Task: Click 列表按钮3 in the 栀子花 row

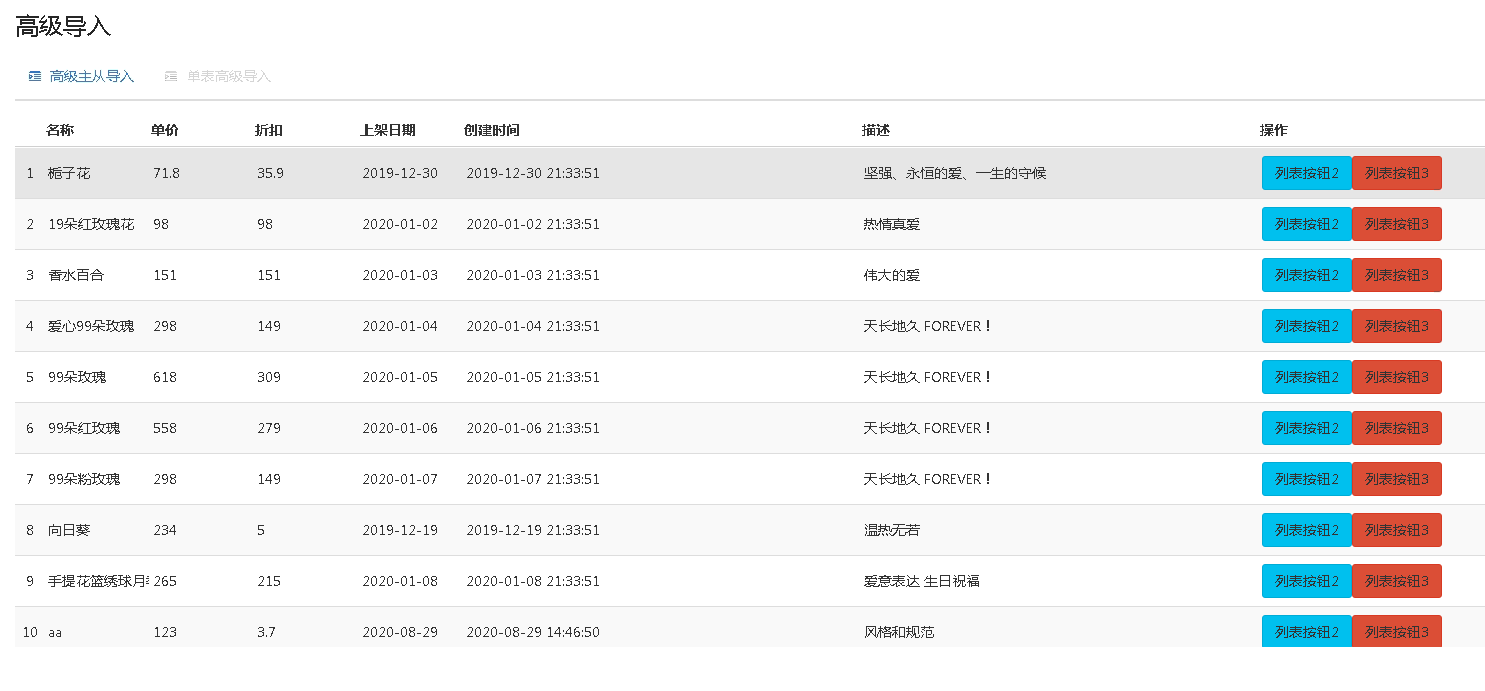Action: point(1396,173)
